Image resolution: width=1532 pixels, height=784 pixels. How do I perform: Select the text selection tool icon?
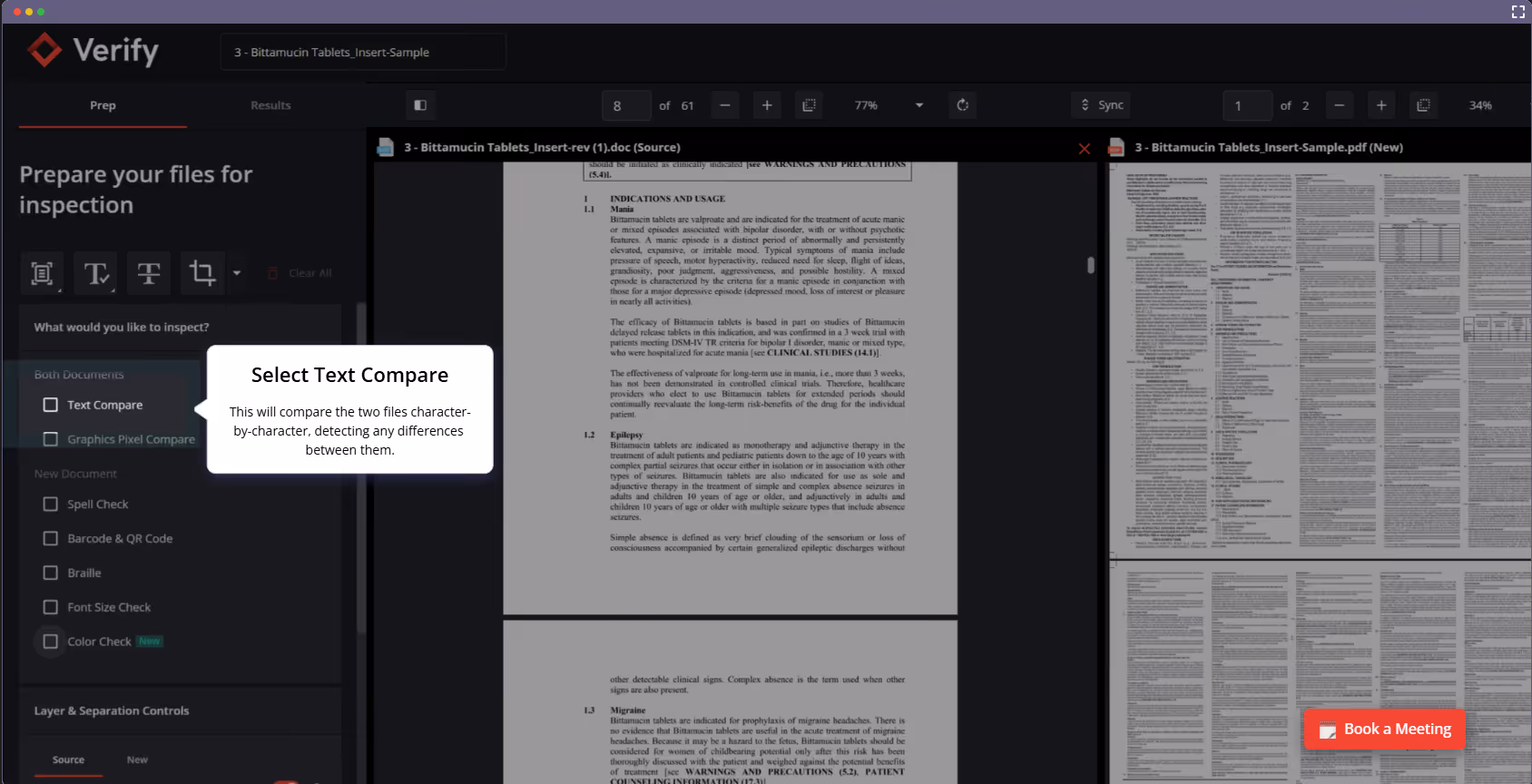coord(95,273)
